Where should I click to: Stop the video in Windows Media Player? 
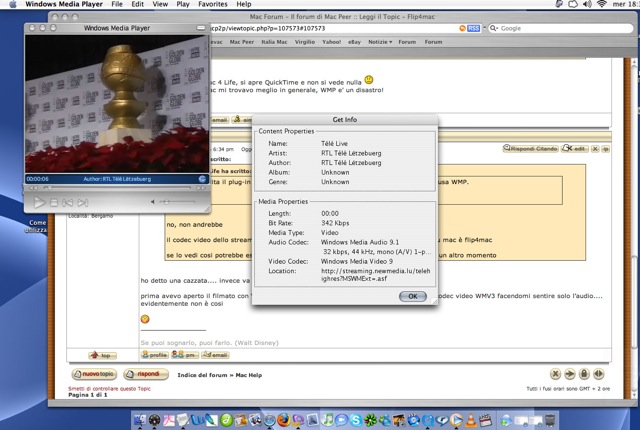(x=53, y=202)
